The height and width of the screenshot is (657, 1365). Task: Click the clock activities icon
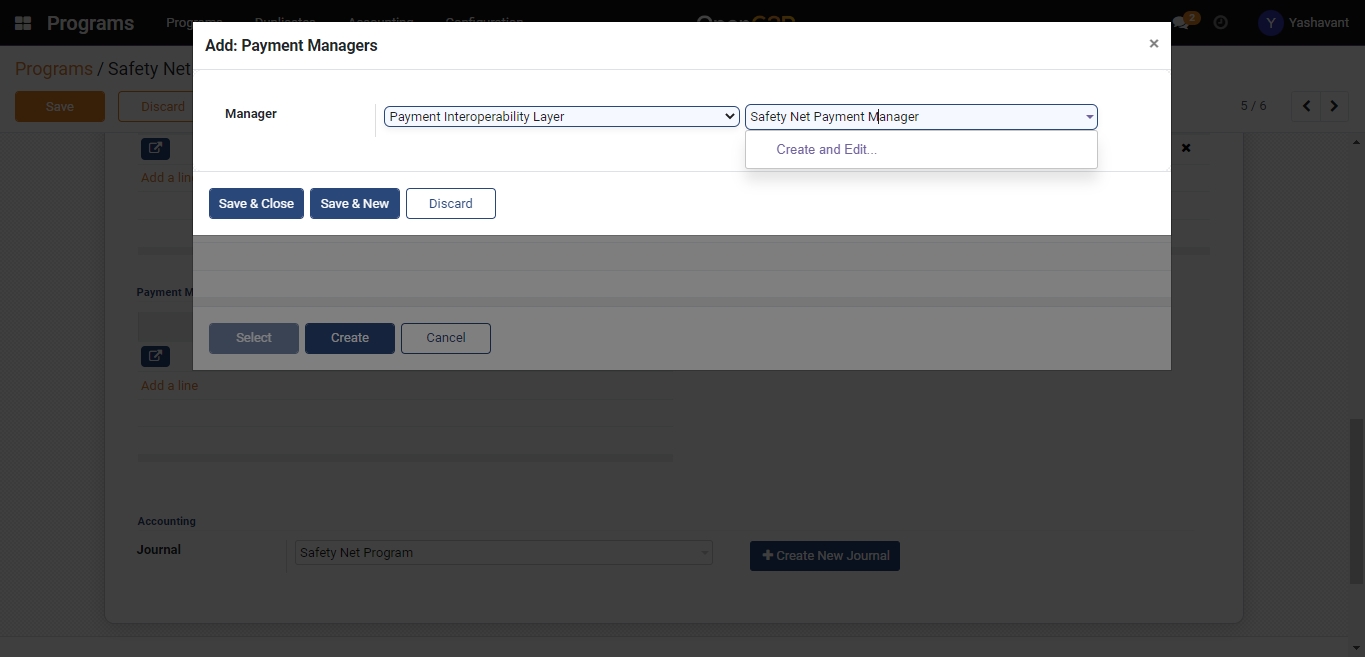click(x=1220, y=22)
